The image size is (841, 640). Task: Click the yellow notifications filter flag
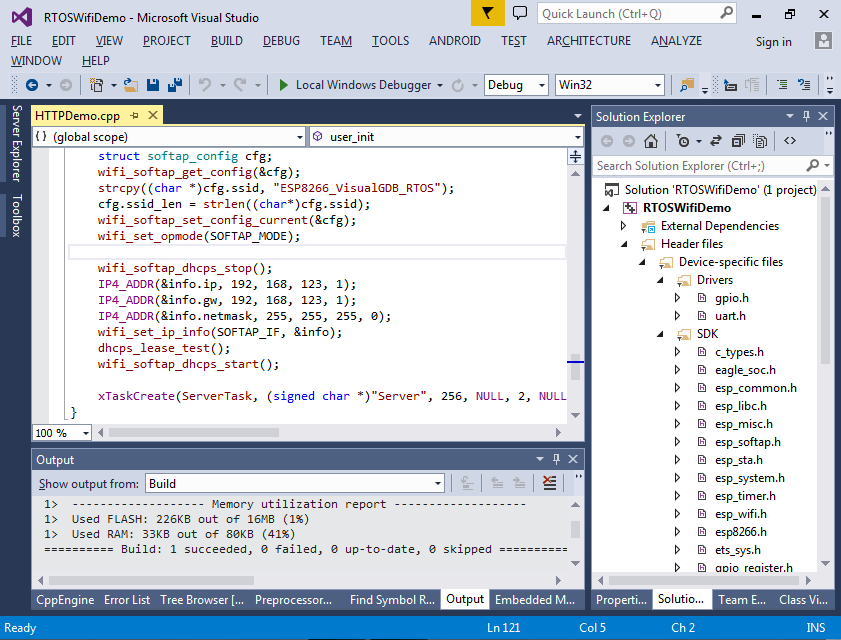click(x=488, y=13)
